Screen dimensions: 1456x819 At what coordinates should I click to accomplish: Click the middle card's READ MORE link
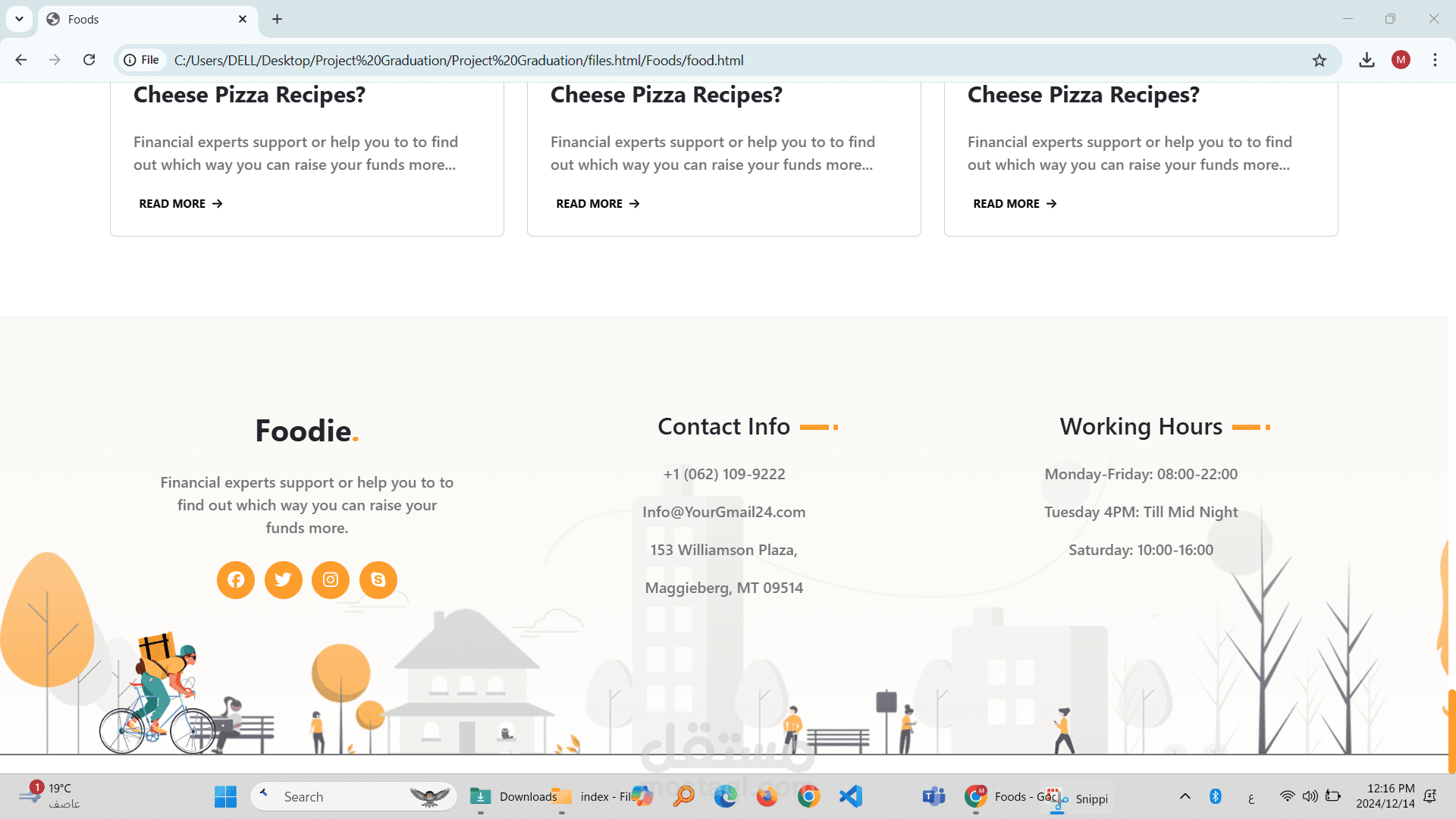point(598,203)
